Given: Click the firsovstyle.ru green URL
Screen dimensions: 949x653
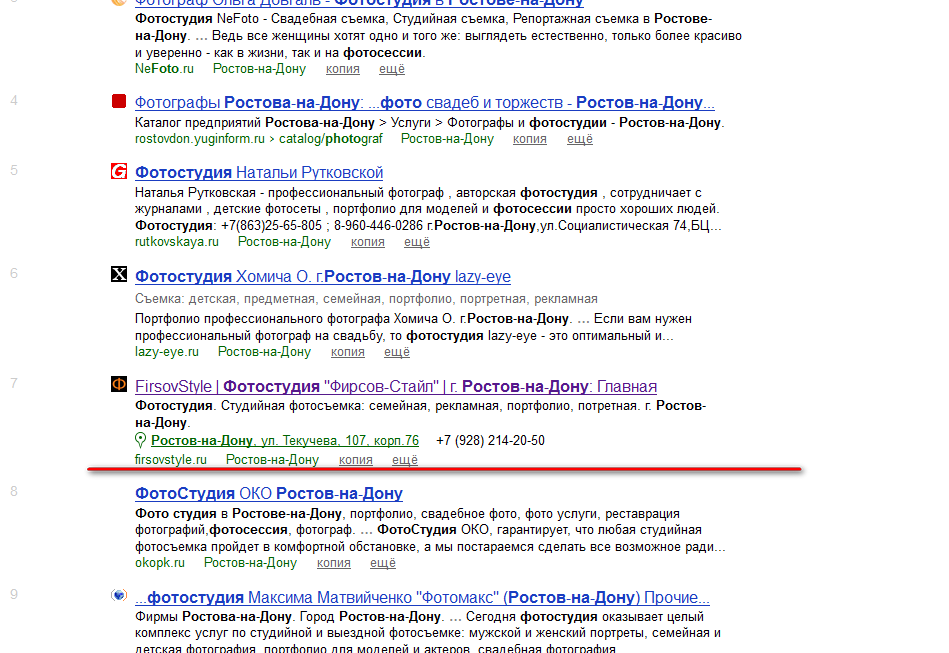Looking at the screenshot, I should [x=171, y=460].
